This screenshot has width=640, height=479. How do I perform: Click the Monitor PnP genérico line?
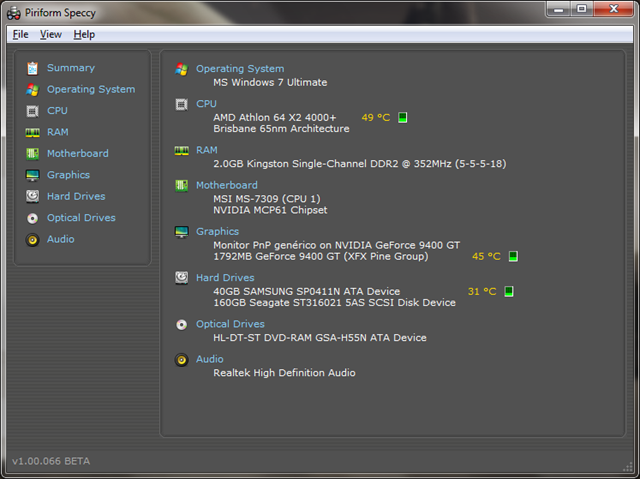click(x=336, y=245)
